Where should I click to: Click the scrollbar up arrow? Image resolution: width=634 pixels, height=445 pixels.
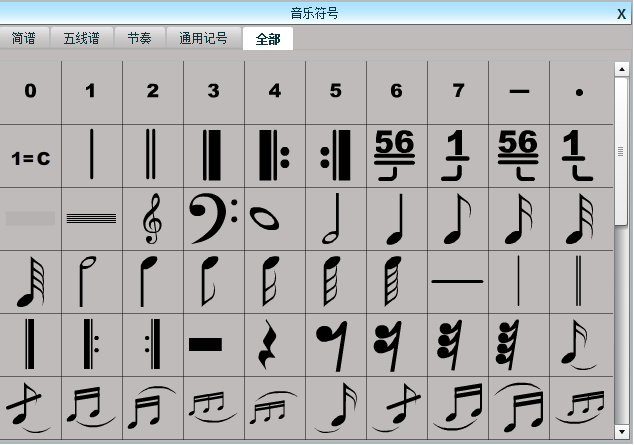(x=621, y=69)
